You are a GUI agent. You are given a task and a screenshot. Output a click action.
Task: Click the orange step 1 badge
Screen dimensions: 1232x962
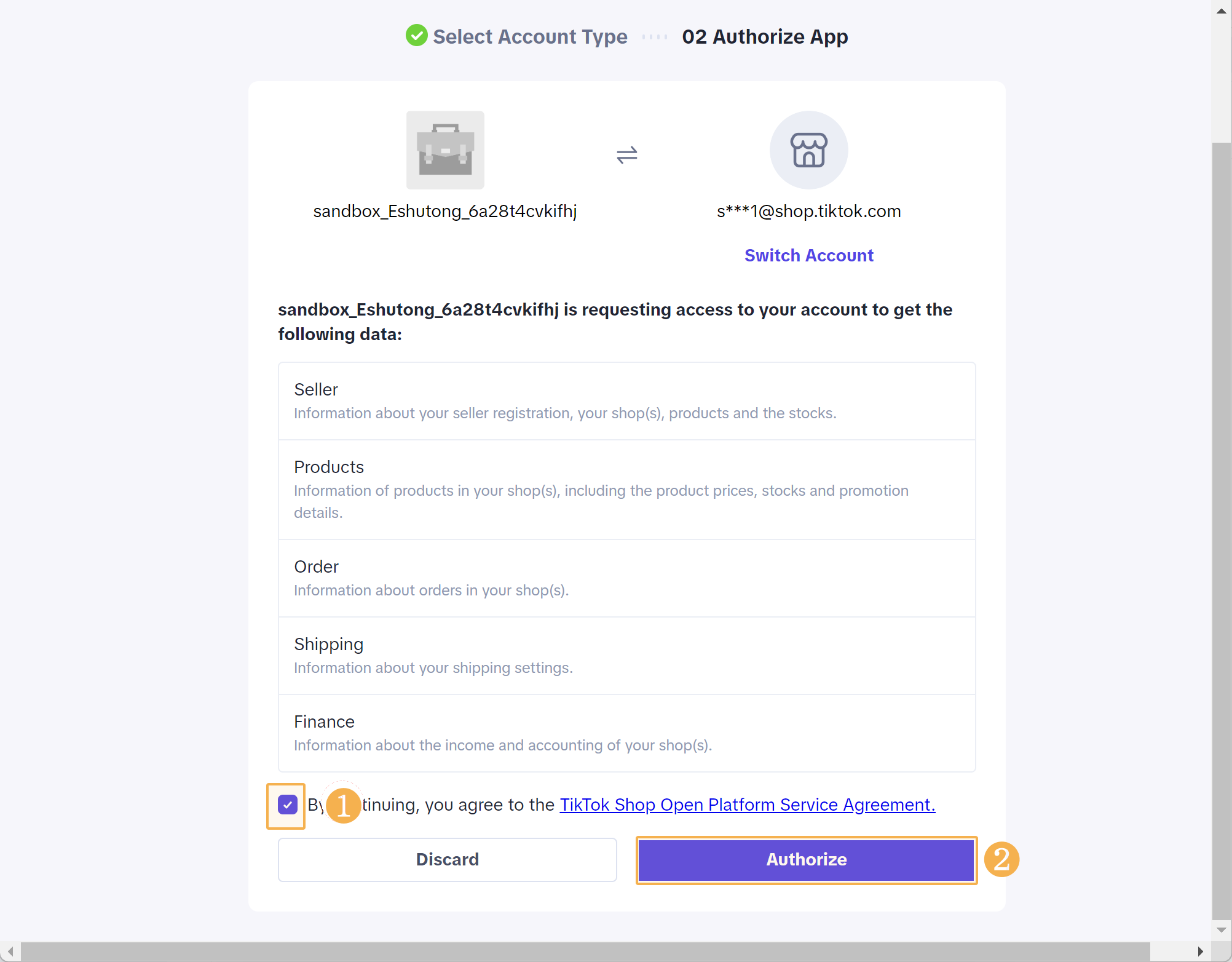point(343,805)
